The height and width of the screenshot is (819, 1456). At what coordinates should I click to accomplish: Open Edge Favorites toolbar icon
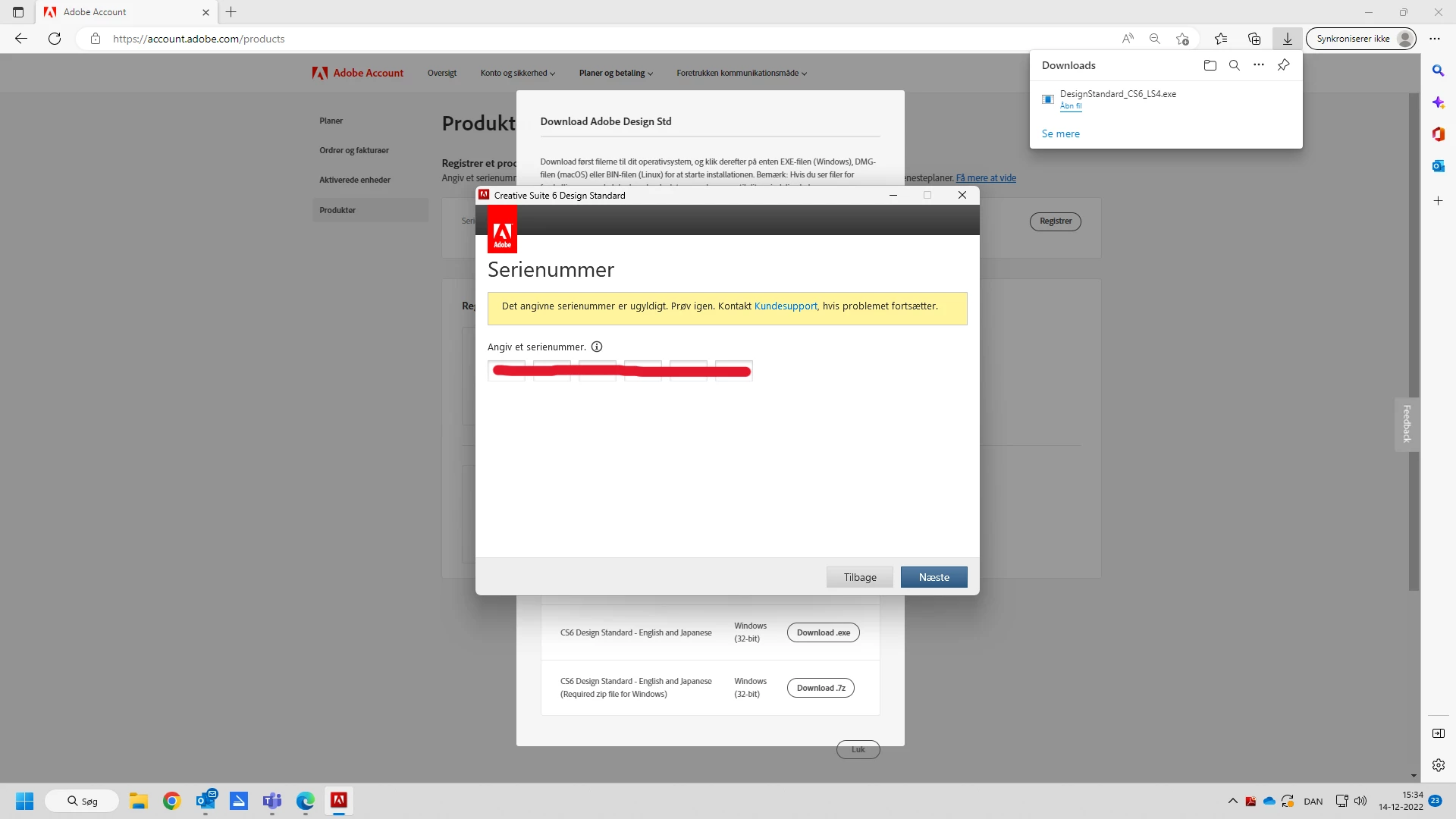pos(1220,39)
